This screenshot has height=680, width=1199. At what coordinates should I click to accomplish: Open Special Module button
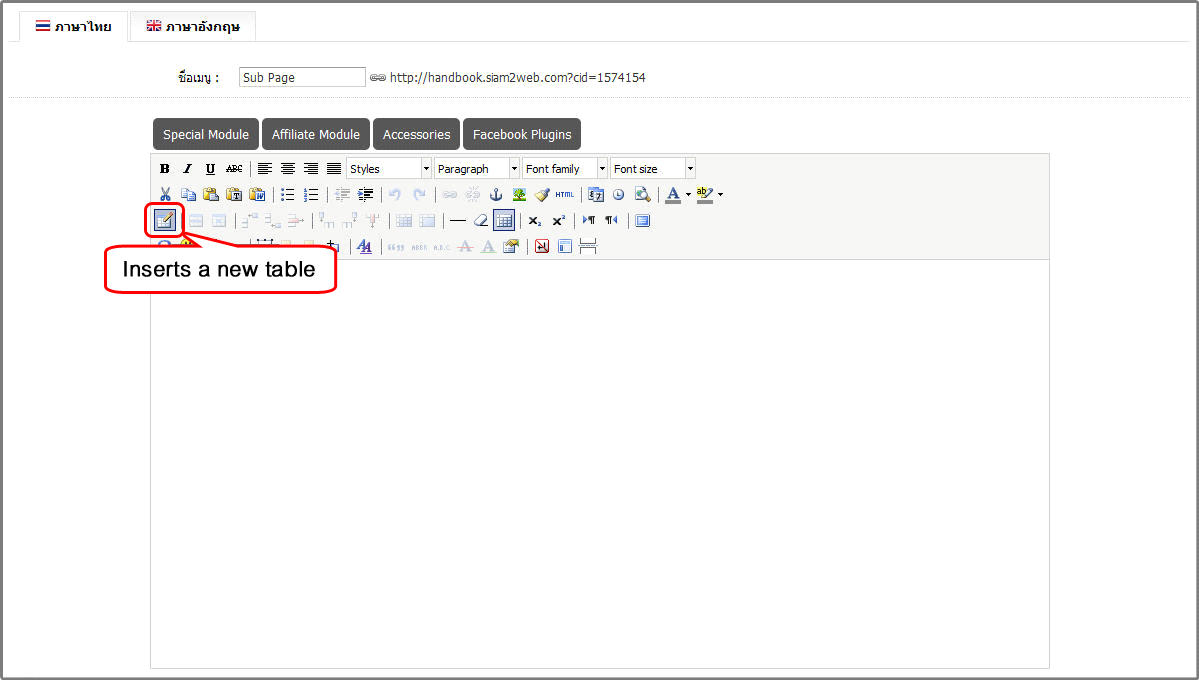(206, 134)
